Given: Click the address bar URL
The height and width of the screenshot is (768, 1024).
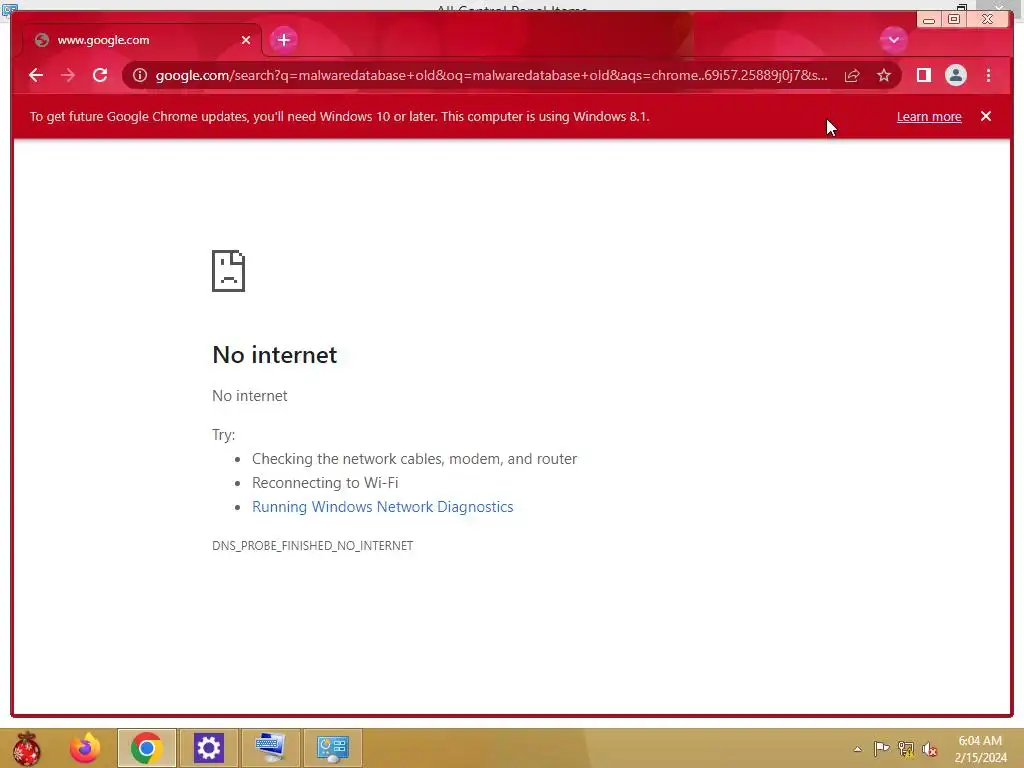Looking at the screenshot, I should 491,75.
